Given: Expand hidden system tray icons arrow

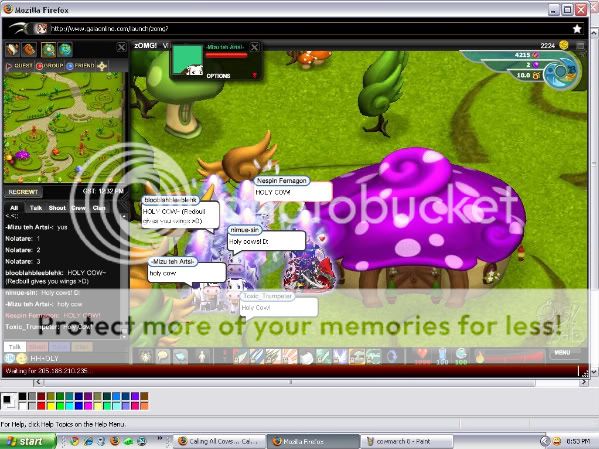Looking at the screenshot, I should pyautogui.click(x=545, y=441).
